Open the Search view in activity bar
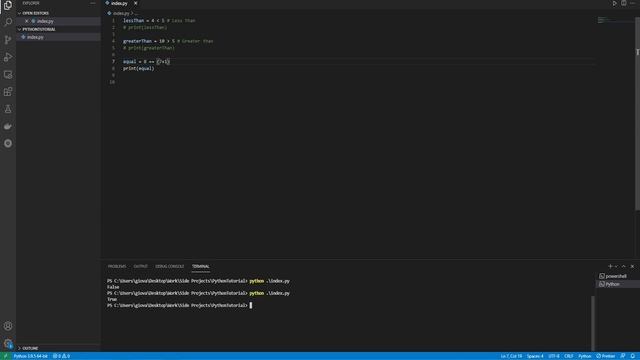This screenshot has height=360, width=640. pyautogui.click(x=8, y=22)
